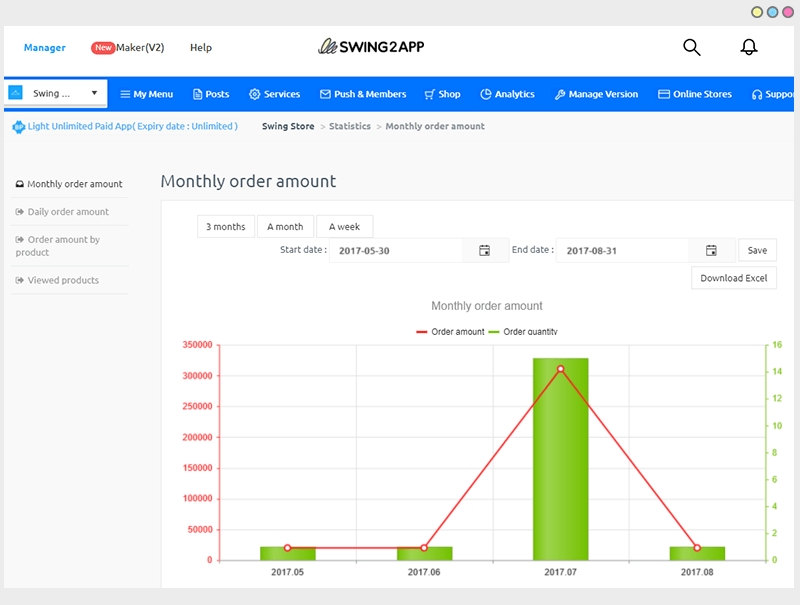Toggle the Order quantity legend series
Screen dimensions: 800x605
pos(523,332)
